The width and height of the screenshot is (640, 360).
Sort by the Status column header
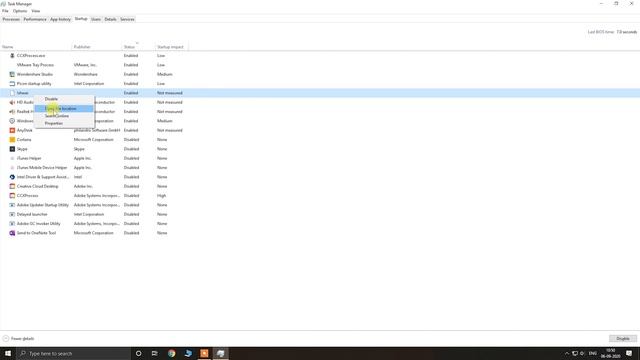(x=138, y=47)
